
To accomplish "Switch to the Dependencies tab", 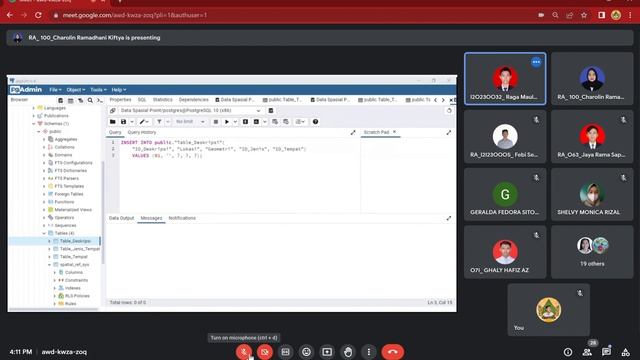I will tap(193, 100).
